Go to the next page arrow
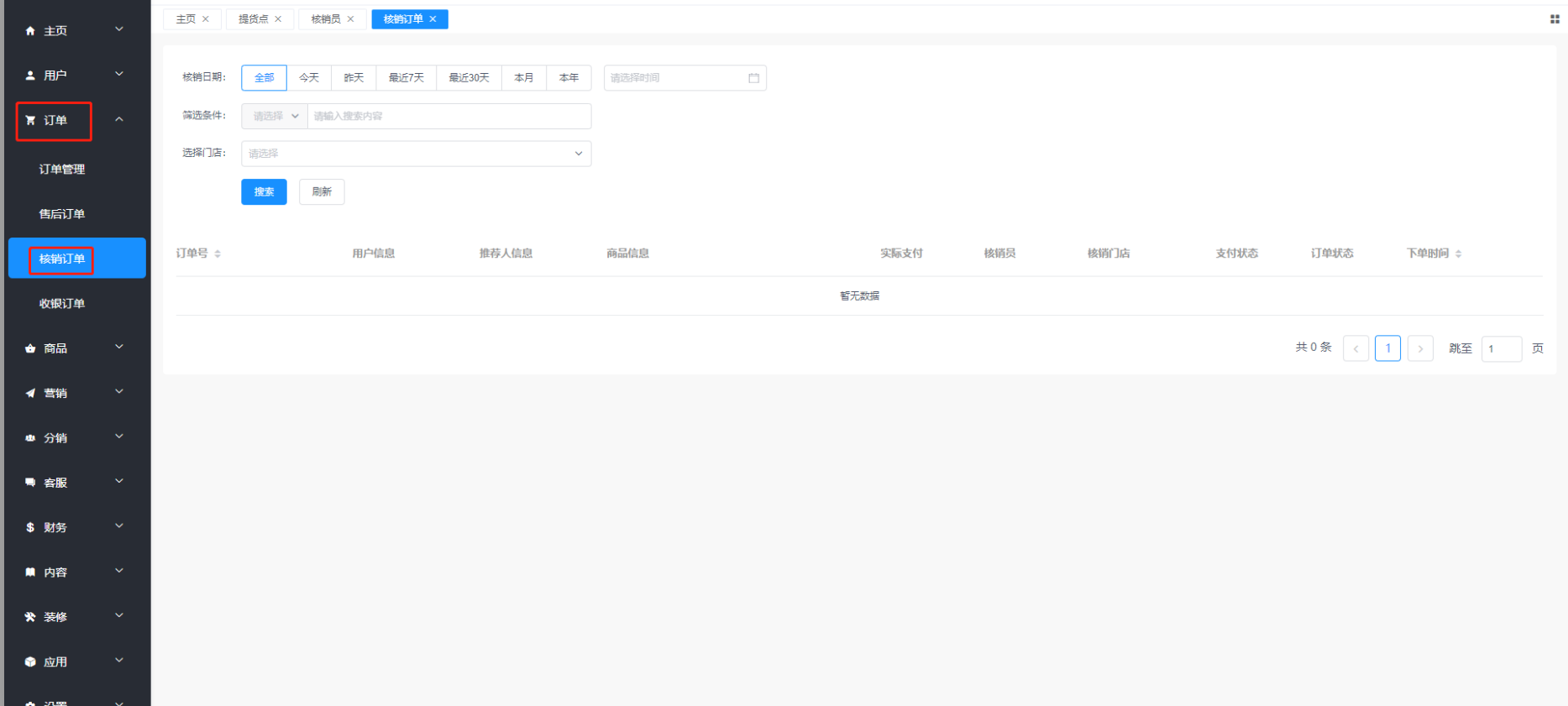Viewport: 1568px width, 706px height. [x=1419, y=348]
